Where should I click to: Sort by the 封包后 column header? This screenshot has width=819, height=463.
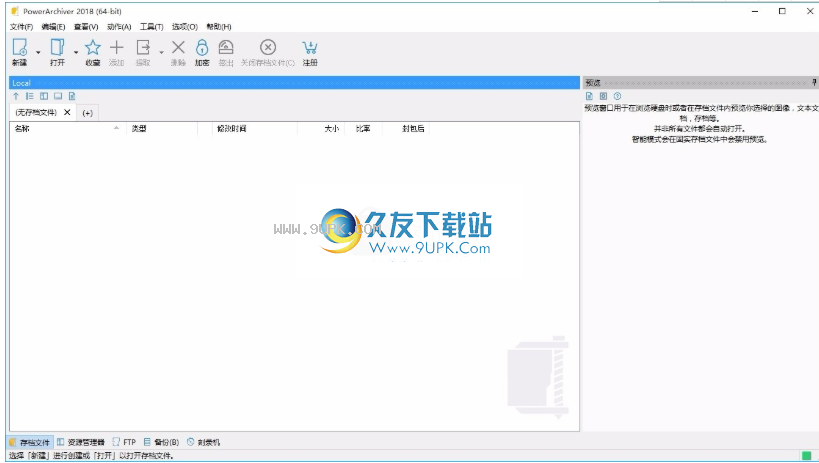[x=406, y=129]
